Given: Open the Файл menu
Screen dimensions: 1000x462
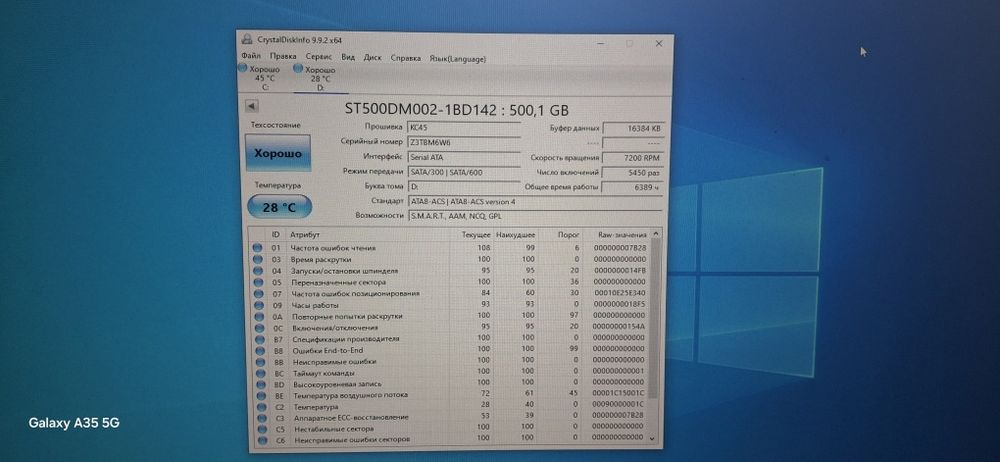Looking at the screenshot, I should pos(251,57).
